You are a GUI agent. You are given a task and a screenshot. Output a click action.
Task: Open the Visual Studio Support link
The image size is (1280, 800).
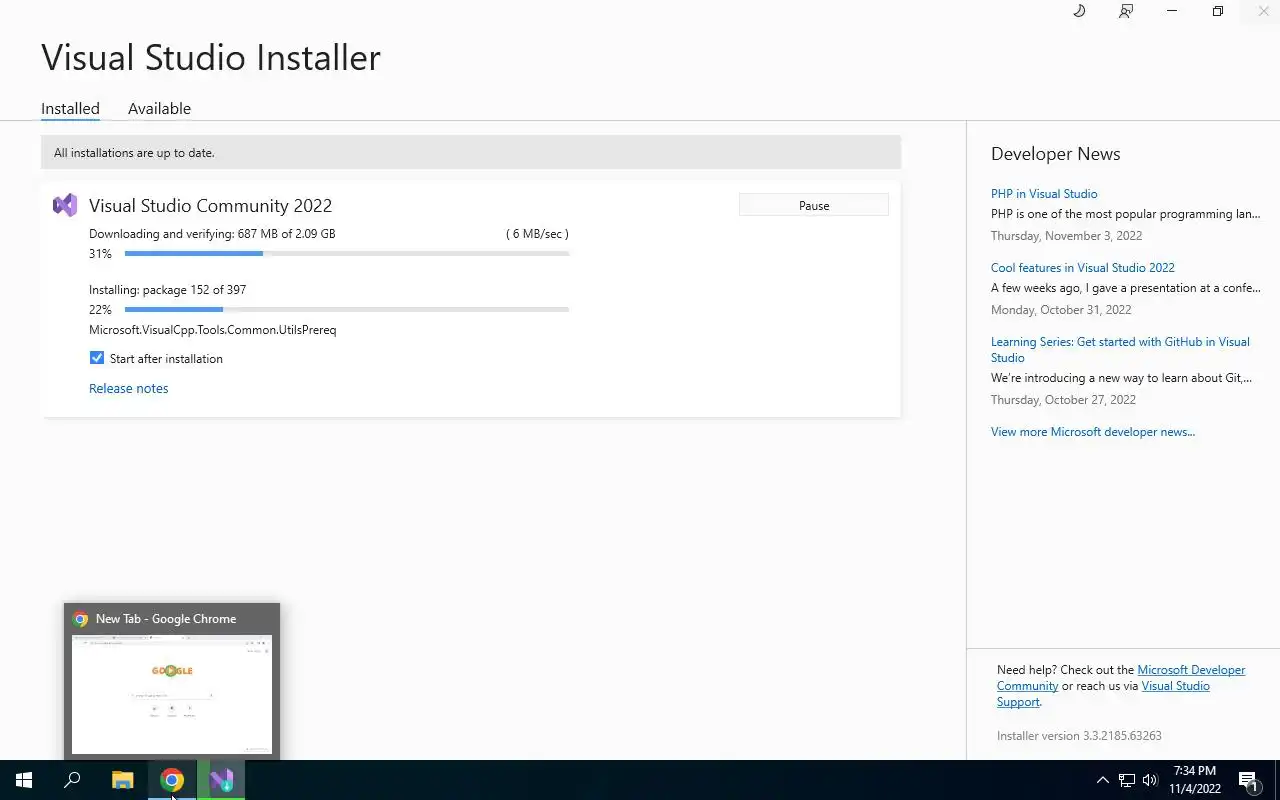(x=1103, y=694)
